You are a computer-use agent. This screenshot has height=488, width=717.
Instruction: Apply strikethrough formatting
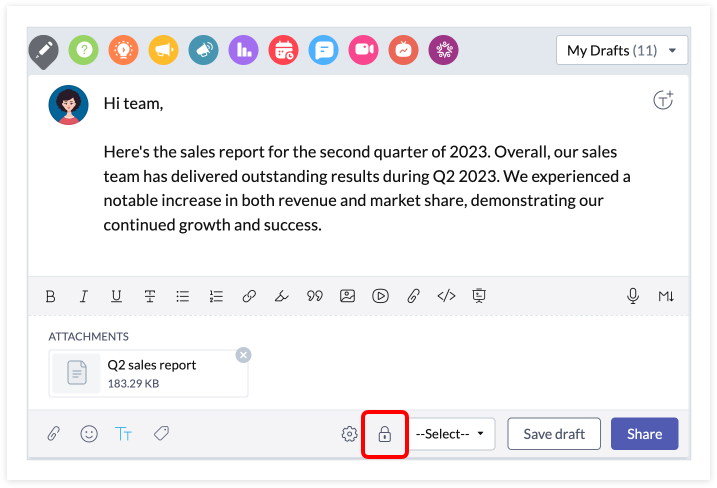pyautogui.click(x=150, y=296)
